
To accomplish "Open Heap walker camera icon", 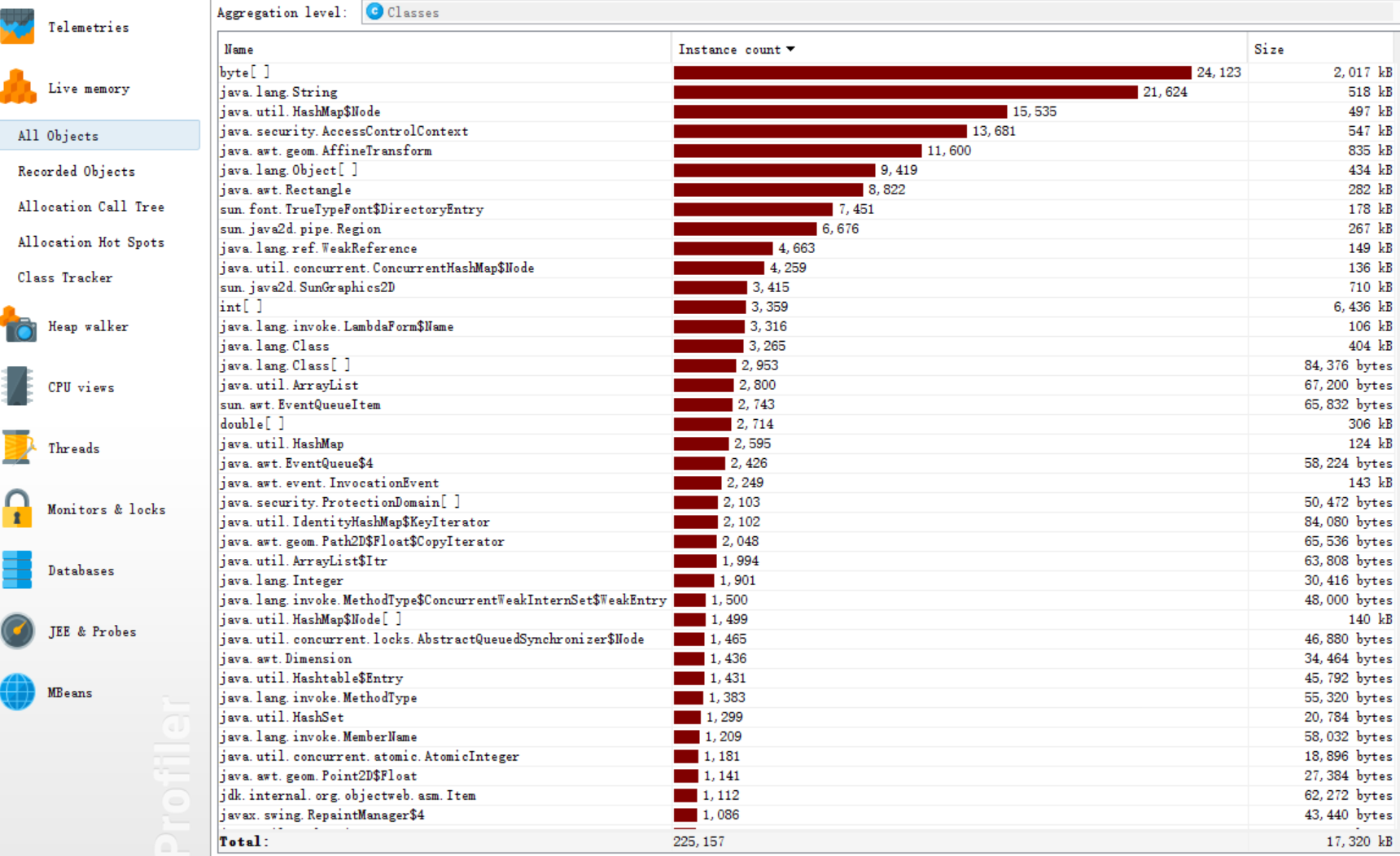I will [x=18, y=325].
